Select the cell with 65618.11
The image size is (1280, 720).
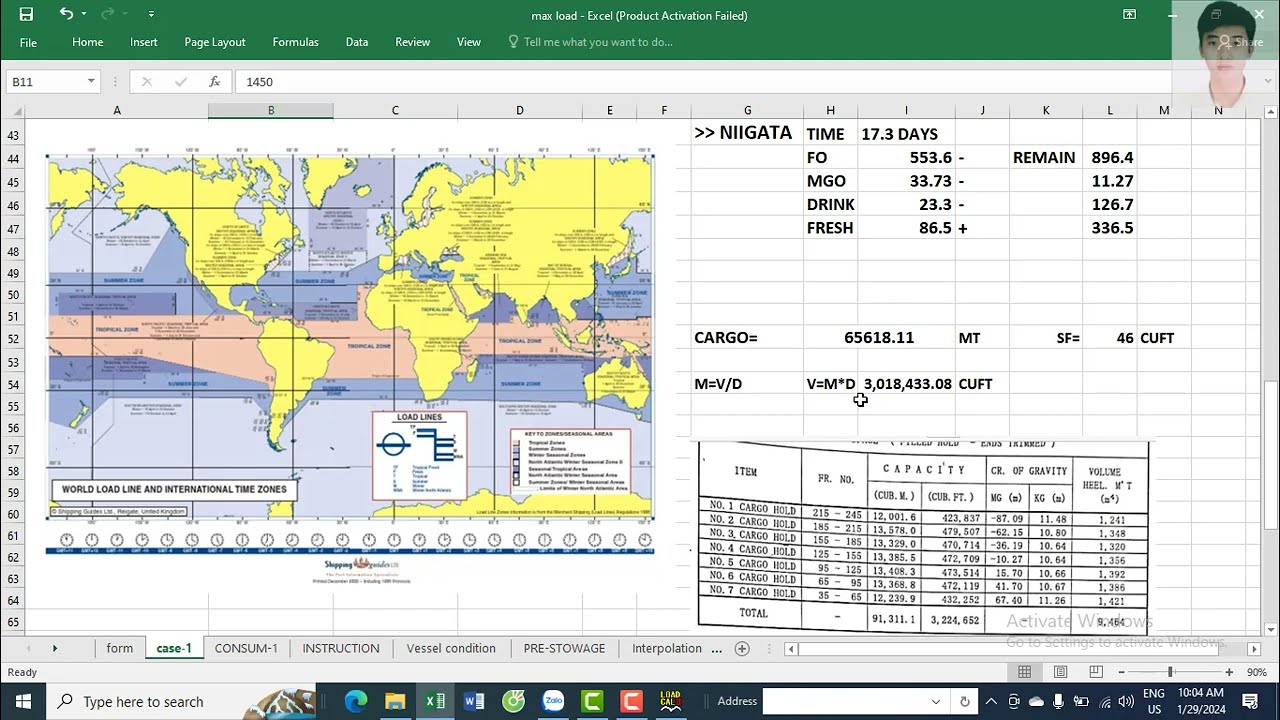(x=879, y=338)
